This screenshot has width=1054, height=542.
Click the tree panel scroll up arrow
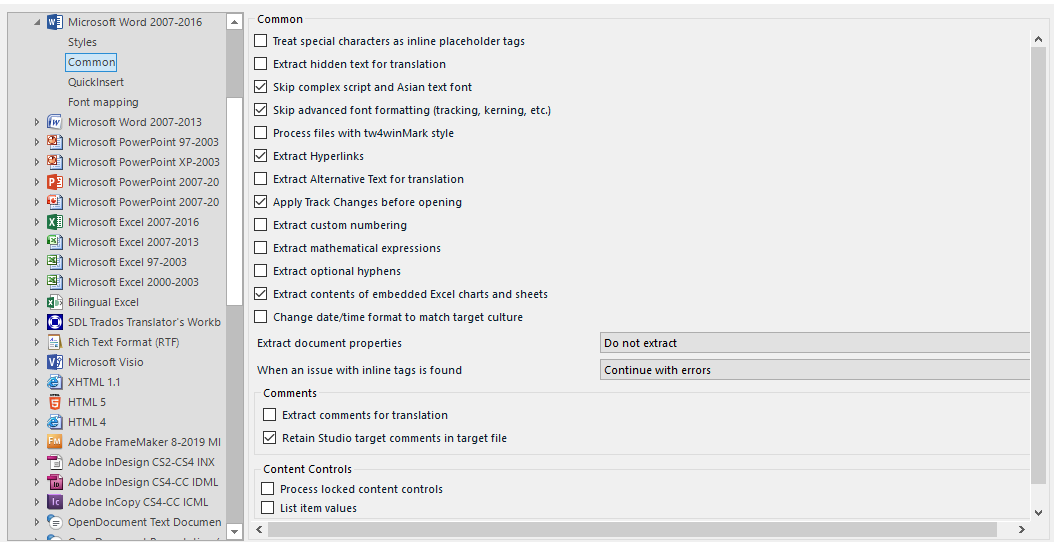235,22
